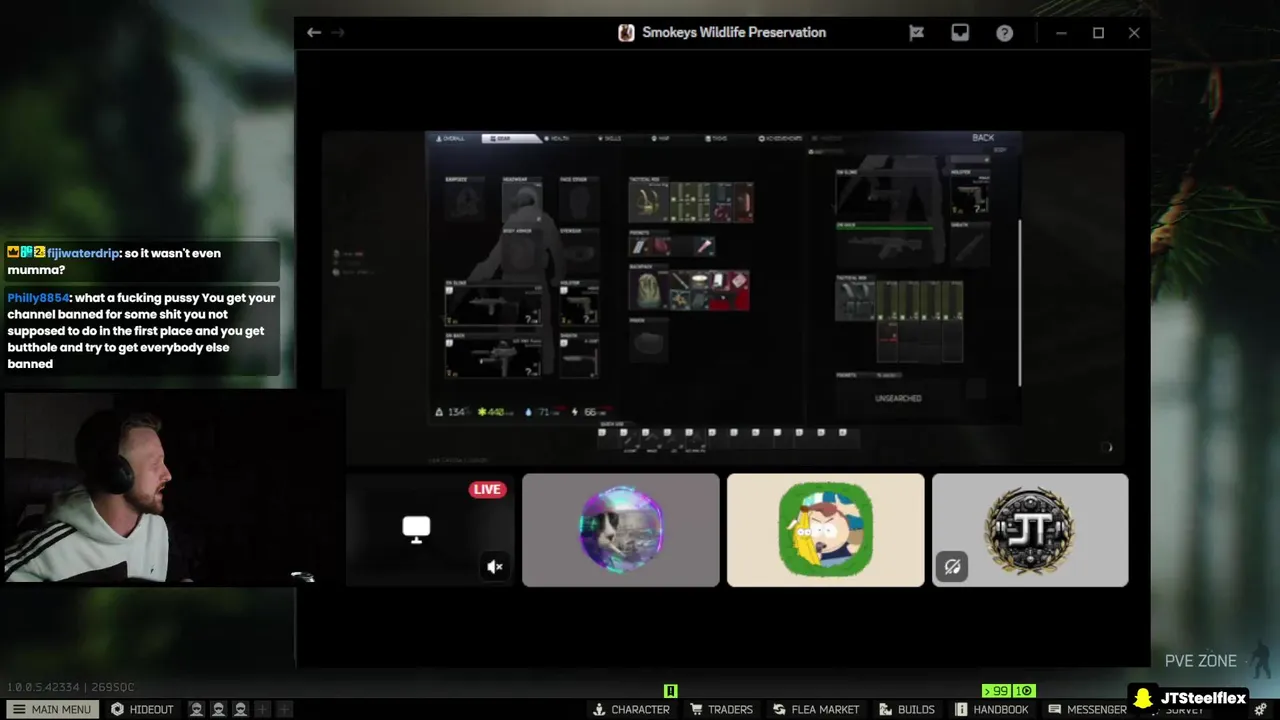The height and width of the screenshot is (720, 1280).
Task: Click the camera-off icon on JT tile
Action: click(x=952, y=567)
